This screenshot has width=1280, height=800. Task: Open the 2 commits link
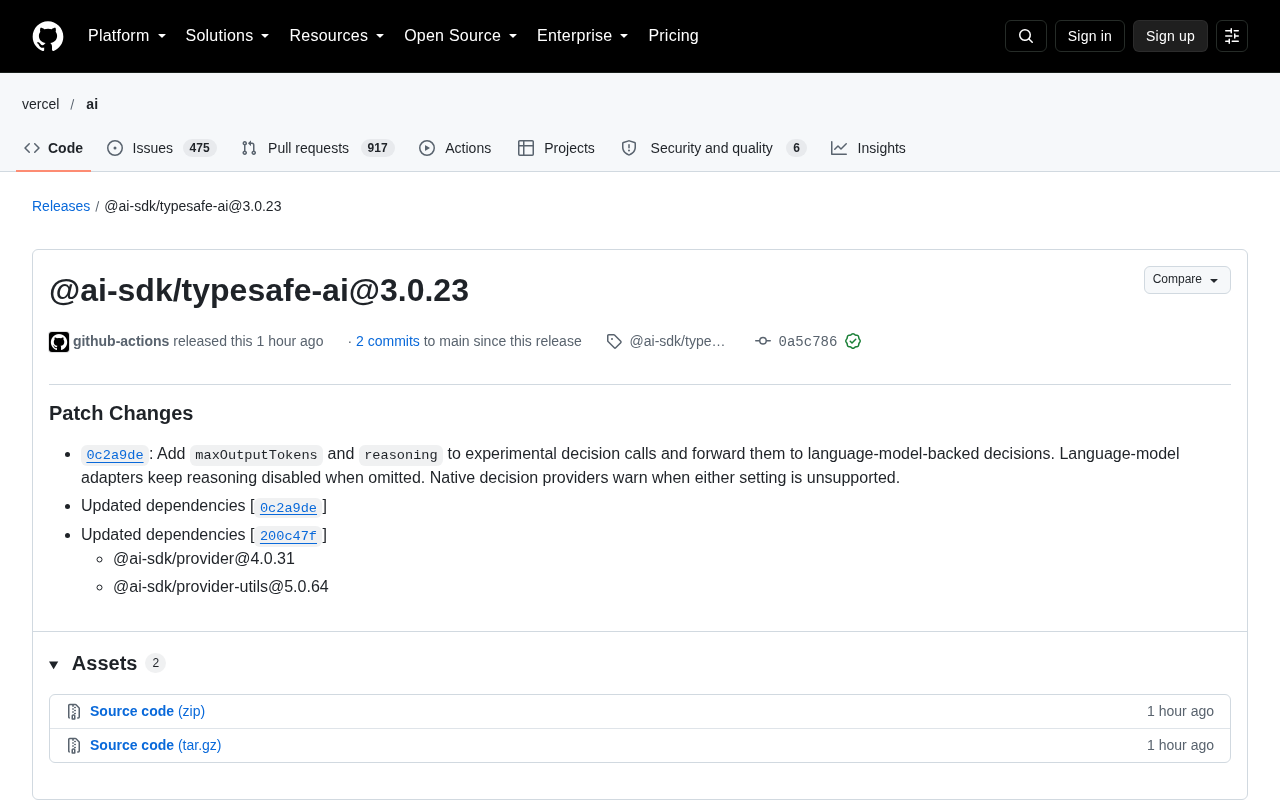point(388,341)
